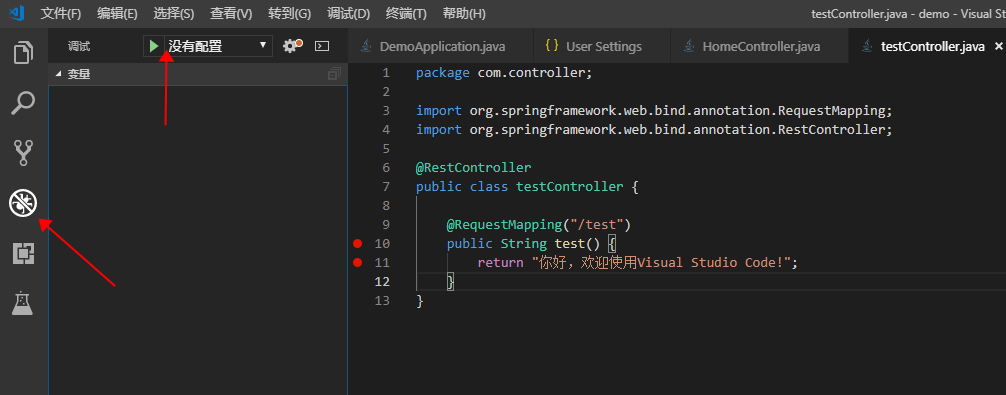The width and height of the screenshot is (1006, 395).
Task: Click line number 7 in gutter
Action: point(386,187)
